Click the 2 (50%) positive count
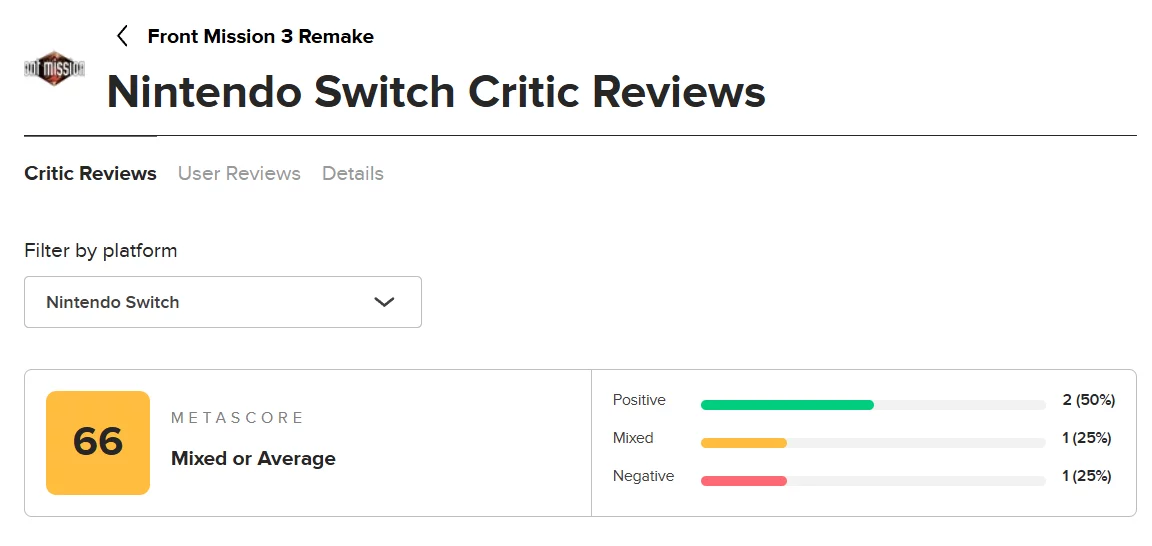The width and height of the screenshot is (1152, 546). click(x=1088, y=400)
